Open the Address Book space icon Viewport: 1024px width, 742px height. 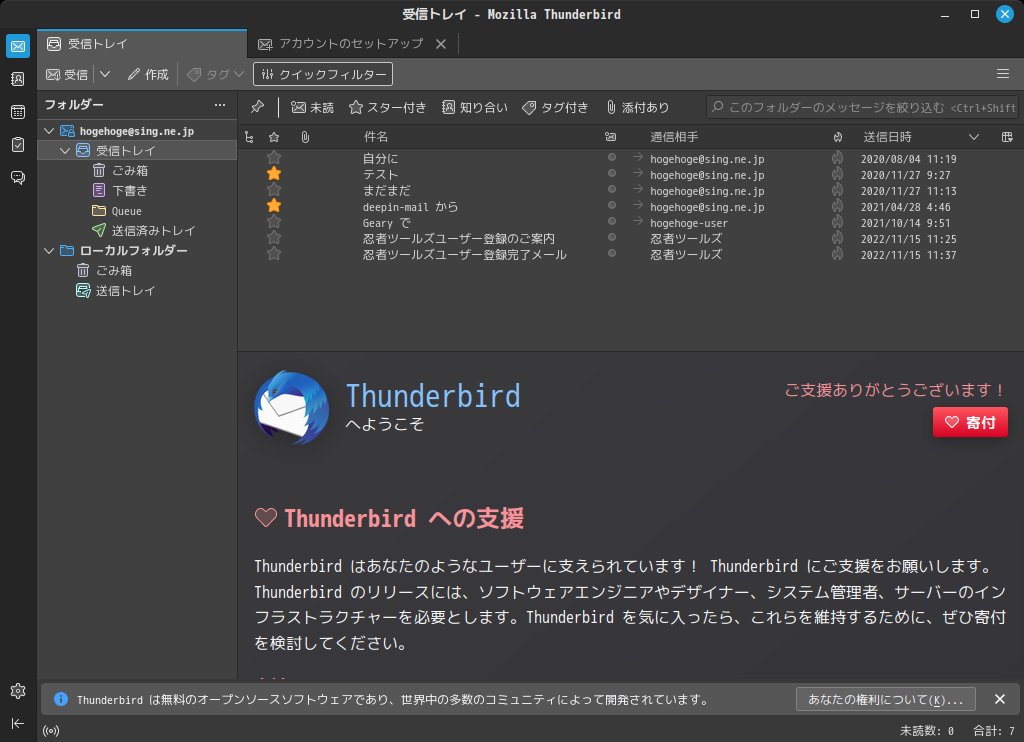18,79
